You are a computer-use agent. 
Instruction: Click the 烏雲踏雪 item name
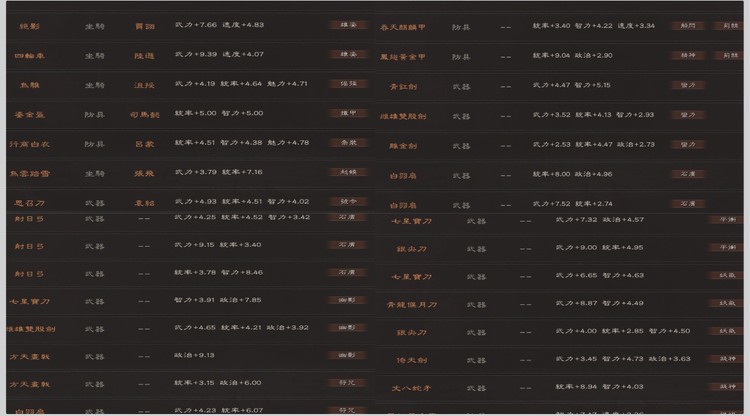[x=30, y=173]
